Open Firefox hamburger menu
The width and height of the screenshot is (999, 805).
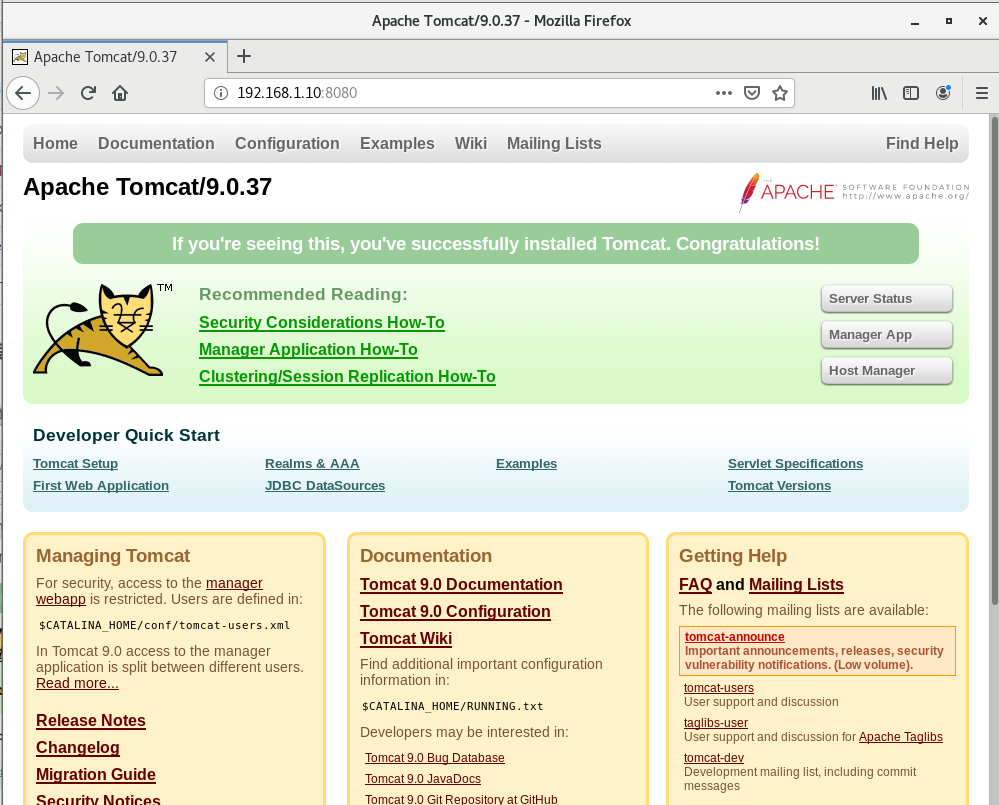(982, 93)
